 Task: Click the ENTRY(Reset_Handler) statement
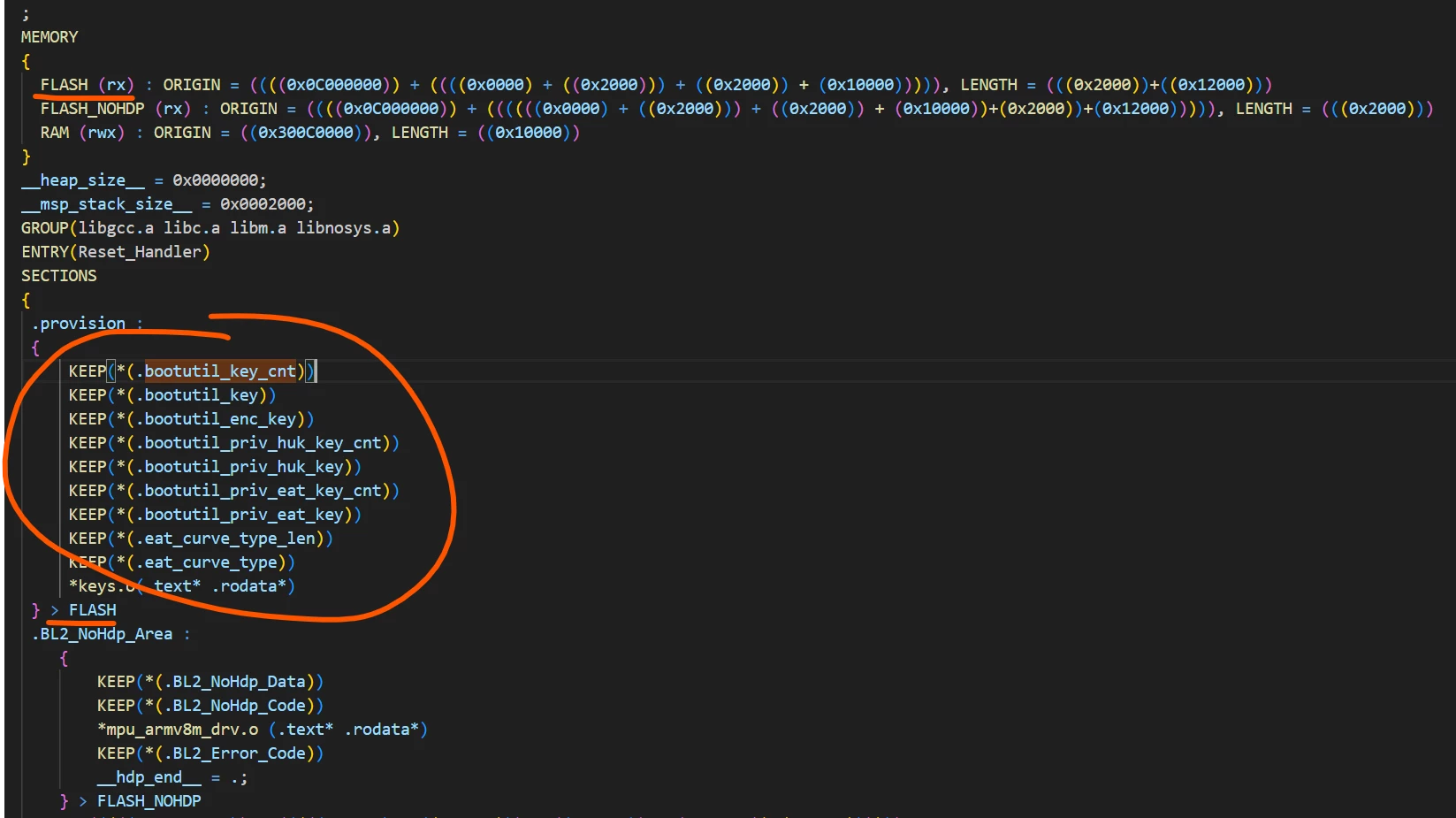tap(116, 252)
